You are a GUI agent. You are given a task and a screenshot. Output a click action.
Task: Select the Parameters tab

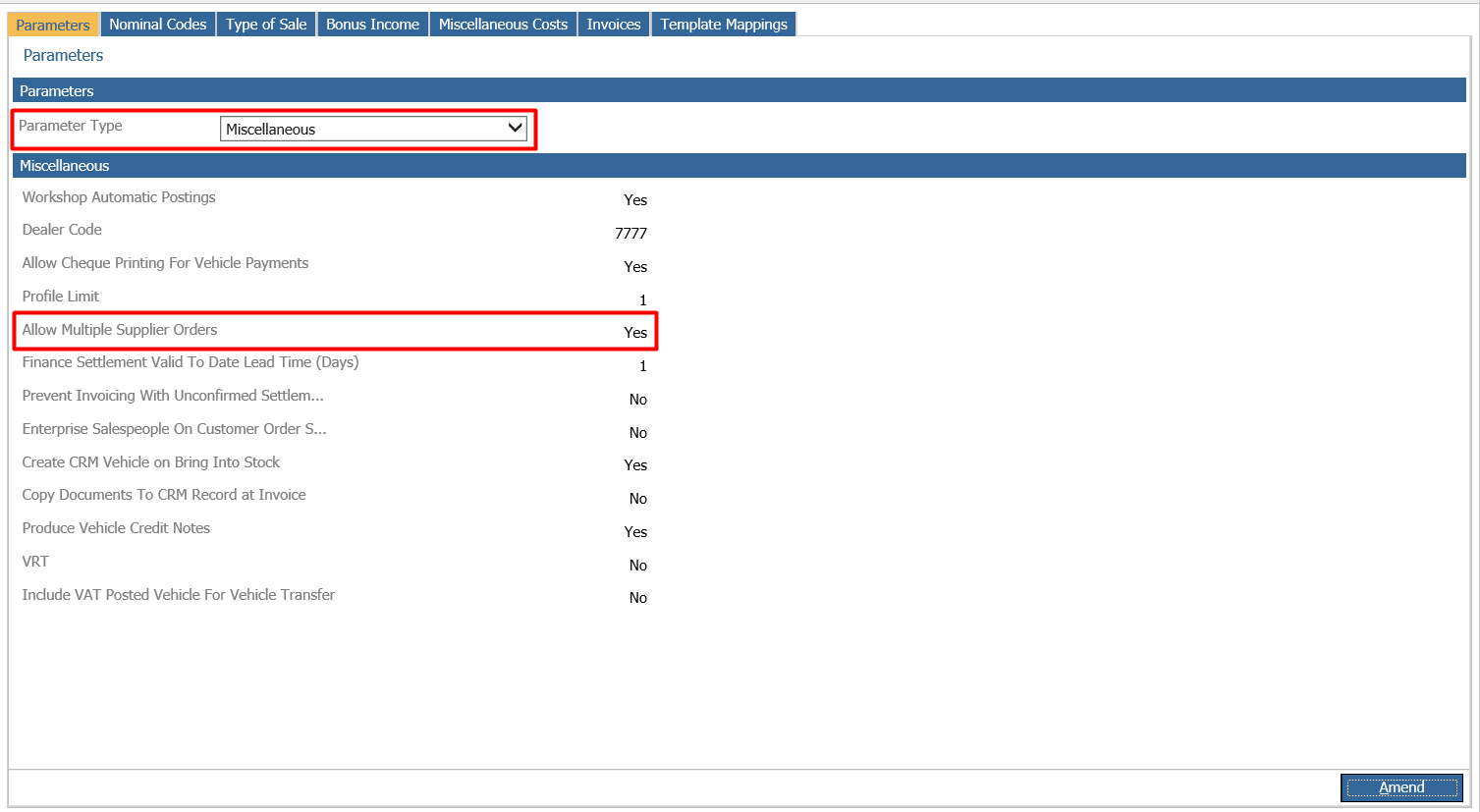tap(53, 25)
